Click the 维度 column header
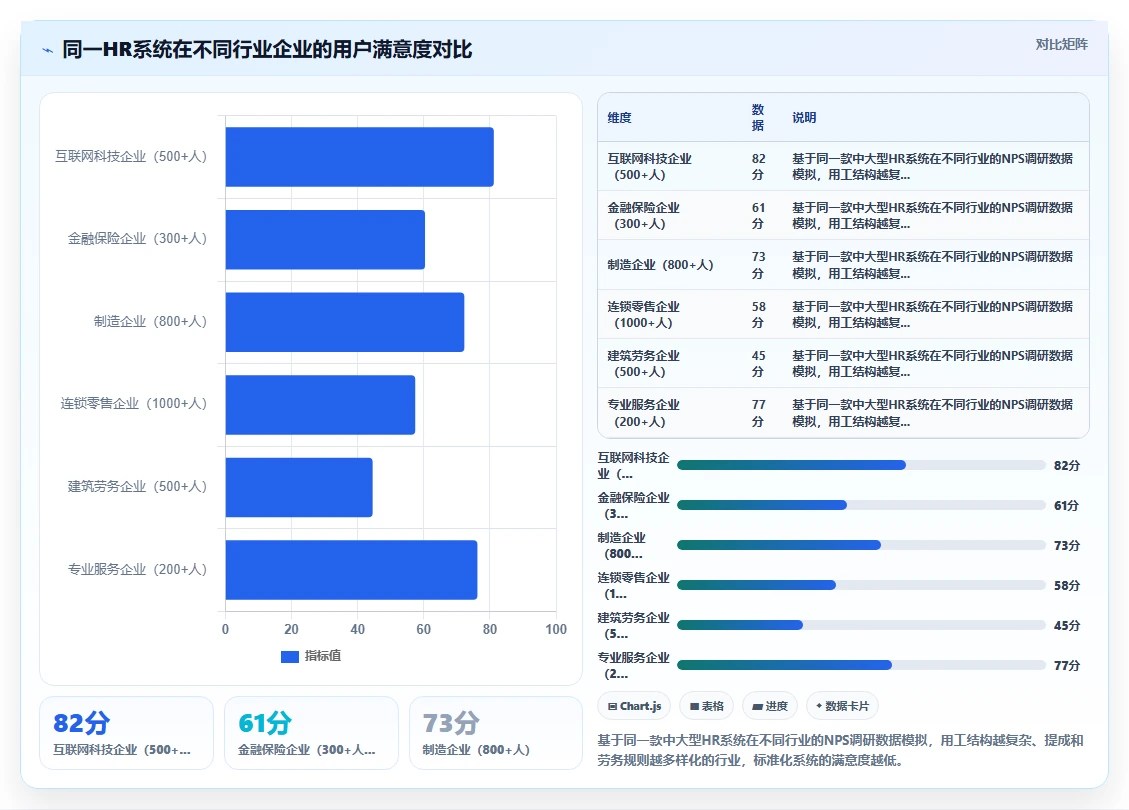 point(619,117)
